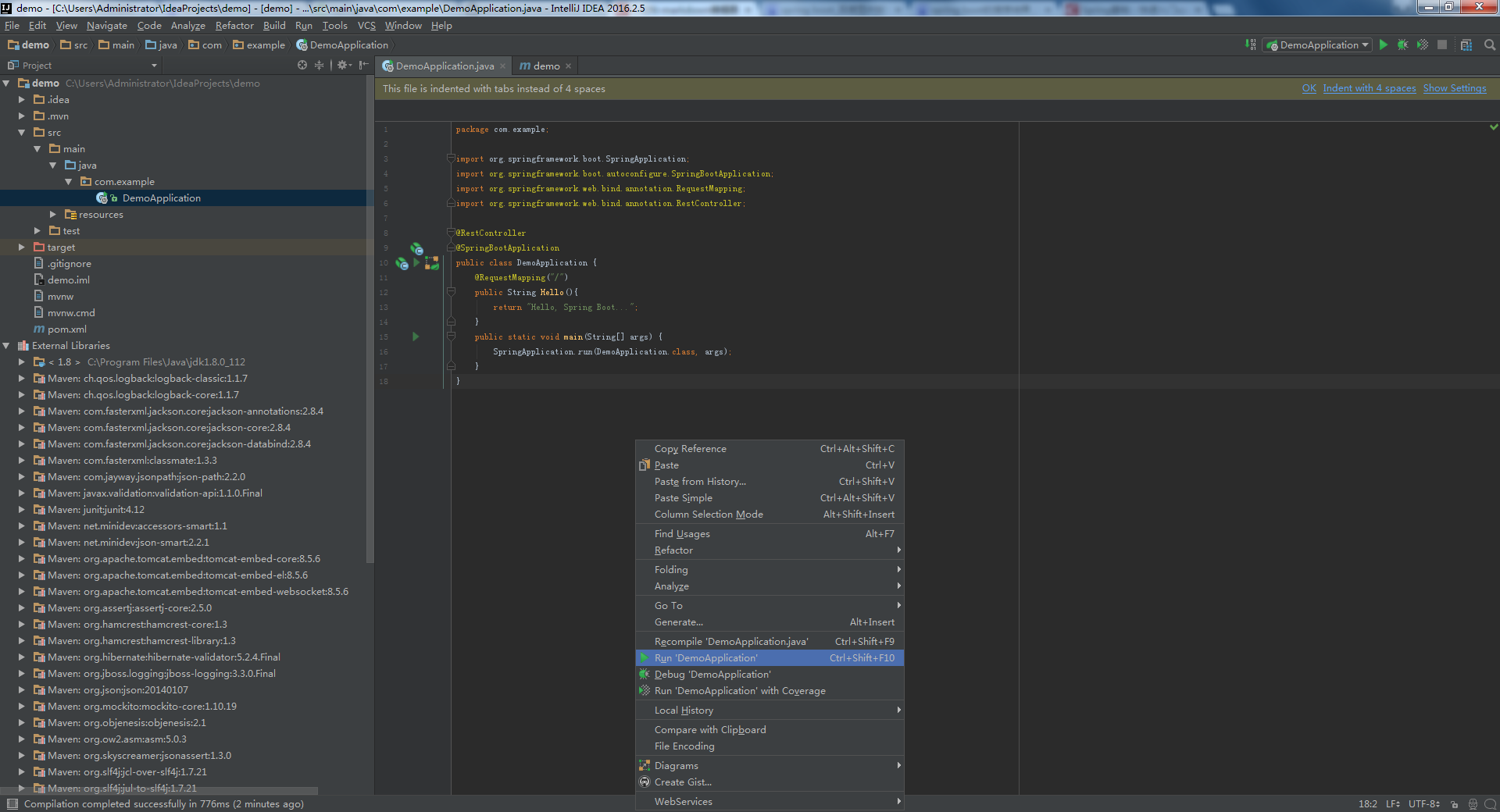The height and width of the screenshot is (812, 1500).
Task: Click the event log icon in status bar
Action: [x=1490, y=804]
